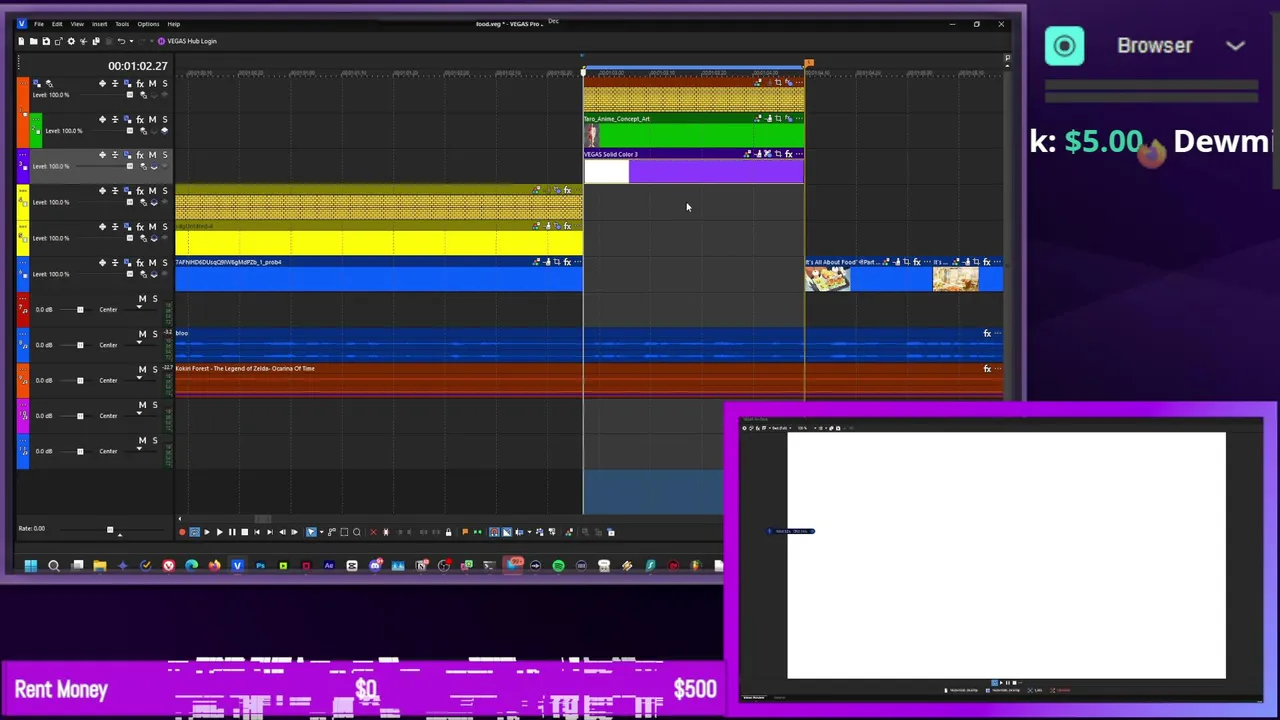Mute video track 1 with the M button
The image size is (1280, 720).
(x=153, y=84)
